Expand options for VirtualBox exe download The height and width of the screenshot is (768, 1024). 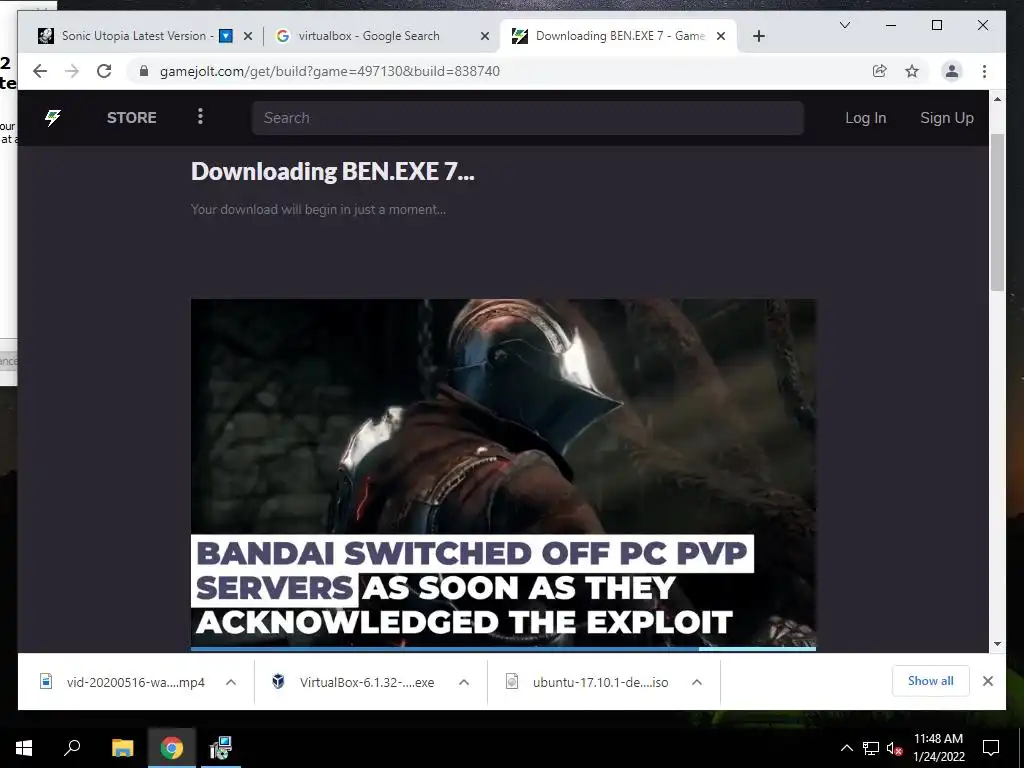[x=464, y=682]
